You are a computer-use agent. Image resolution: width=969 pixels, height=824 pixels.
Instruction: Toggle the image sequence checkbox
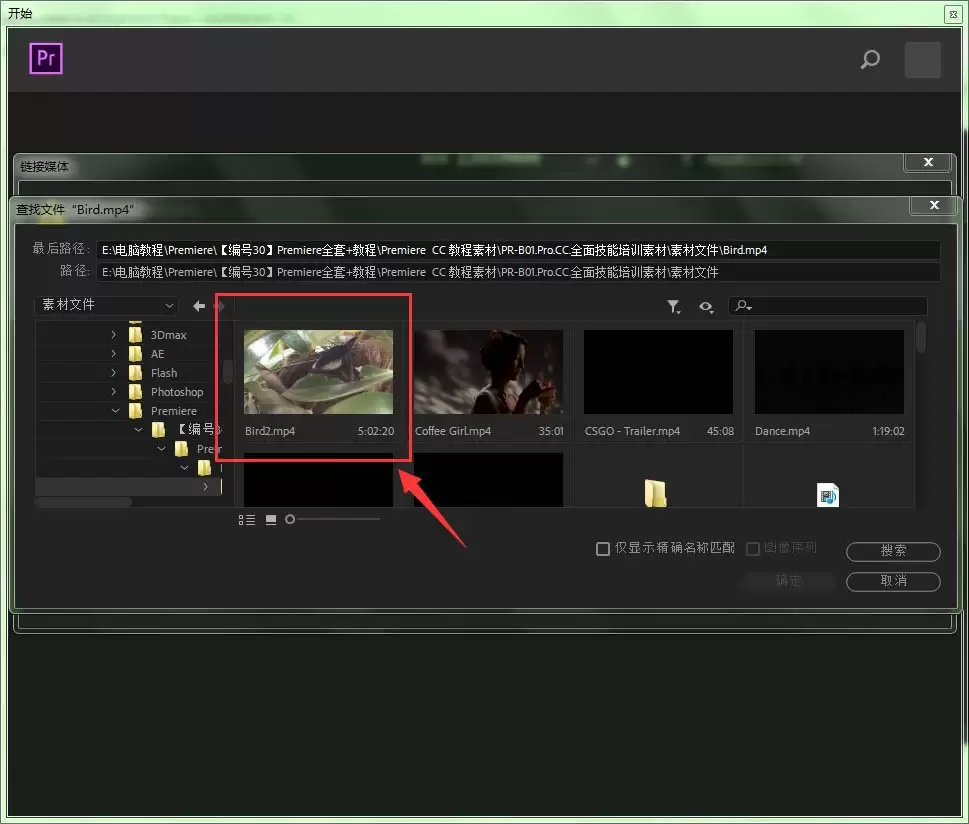coord(753,549)
